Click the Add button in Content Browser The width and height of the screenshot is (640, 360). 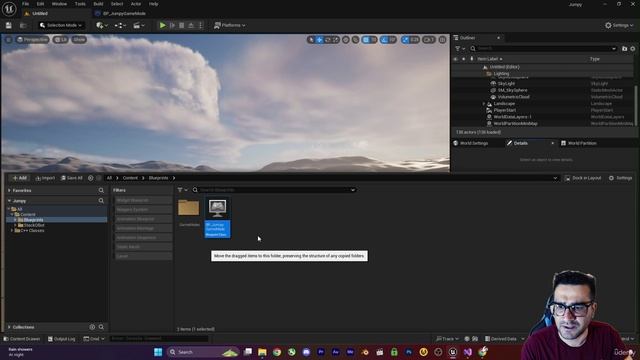[x=19, y=178]
